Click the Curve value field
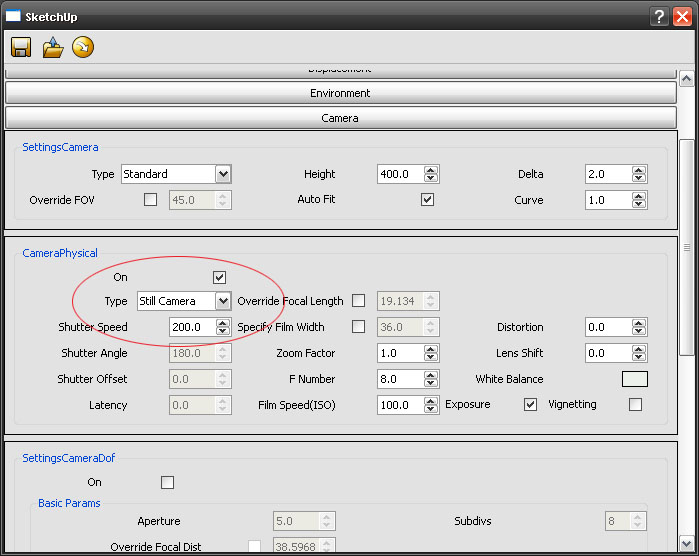Screen dimensions: 699x556 point(609,200)
